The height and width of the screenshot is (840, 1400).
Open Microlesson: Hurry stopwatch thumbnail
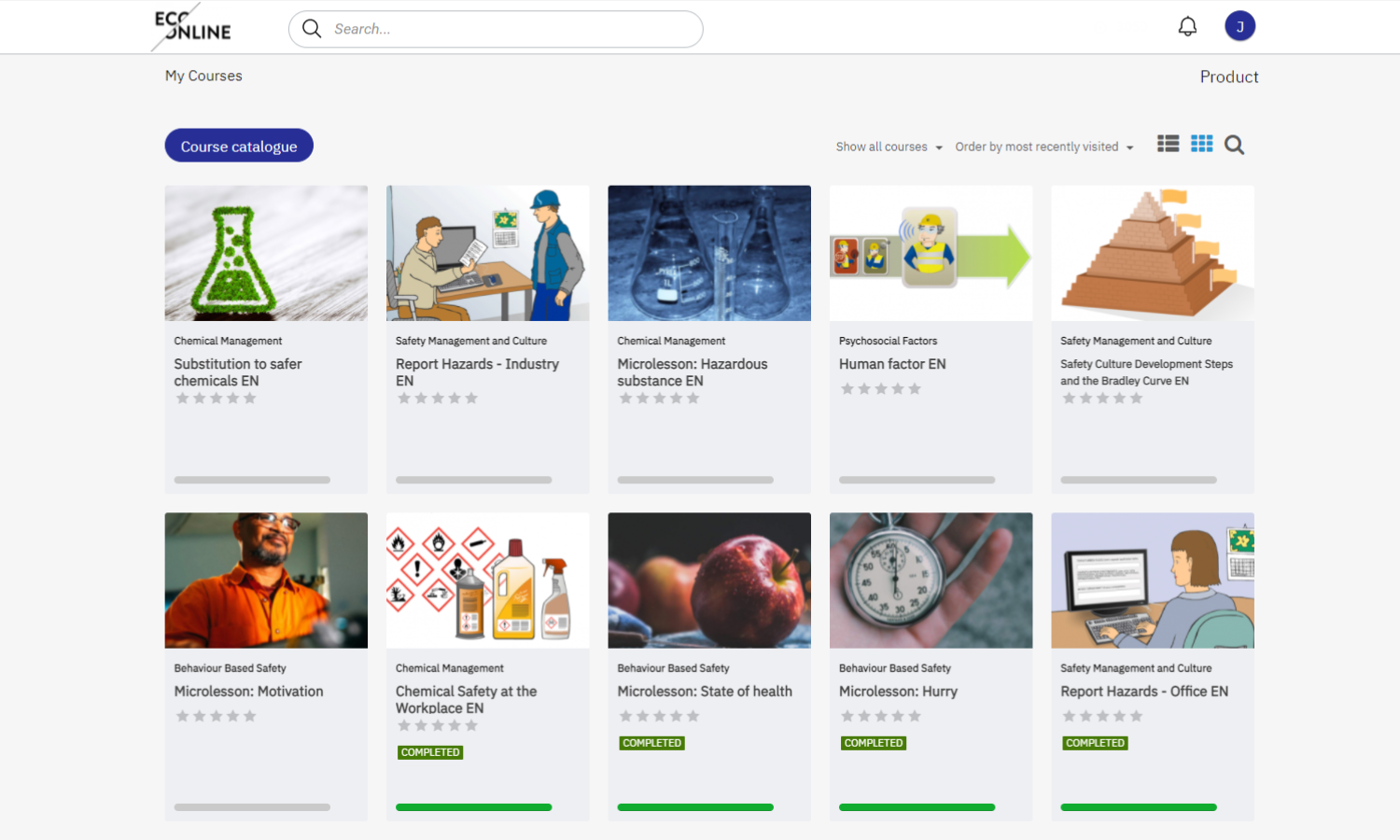(931, 581)
